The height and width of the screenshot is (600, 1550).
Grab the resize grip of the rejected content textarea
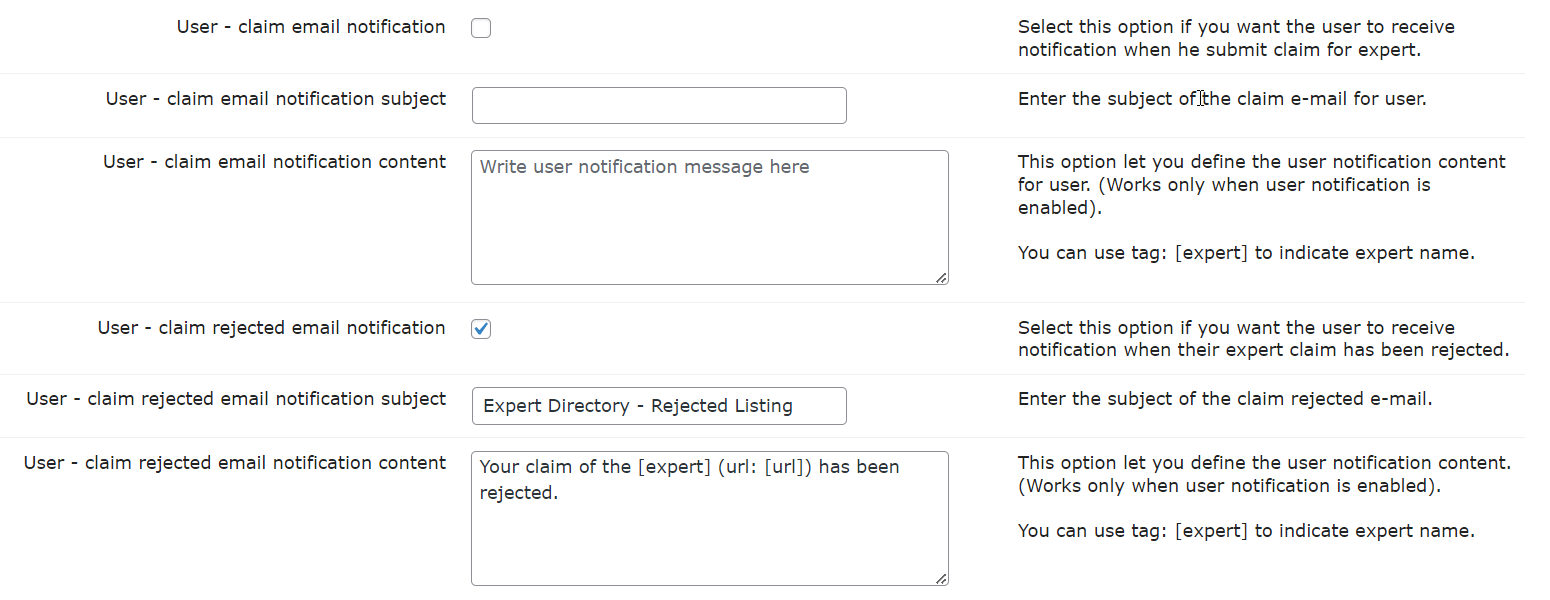pyautogui.click(x=941, y=579)
